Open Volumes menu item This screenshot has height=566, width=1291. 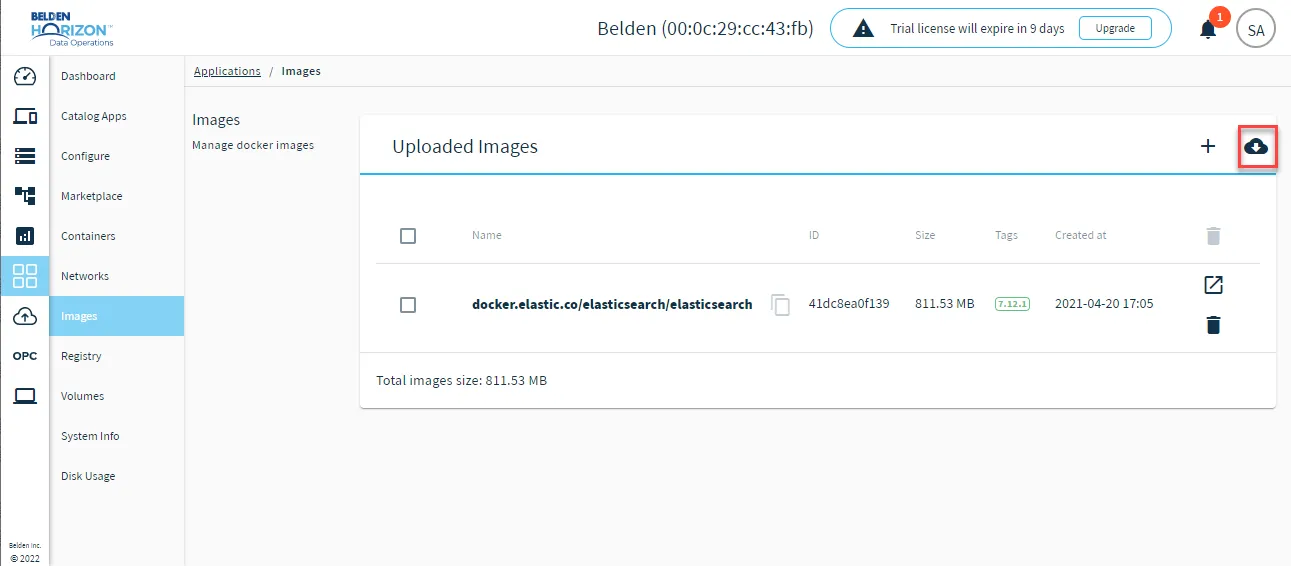pos(117,396)
